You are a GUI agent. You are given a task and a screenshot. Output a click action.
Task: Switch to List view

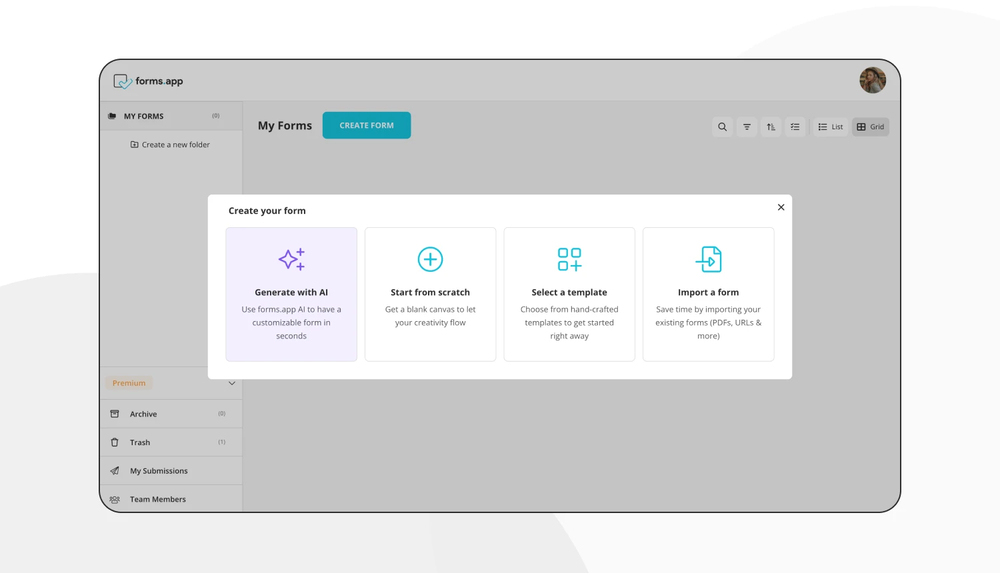click(x=830, y=127)
